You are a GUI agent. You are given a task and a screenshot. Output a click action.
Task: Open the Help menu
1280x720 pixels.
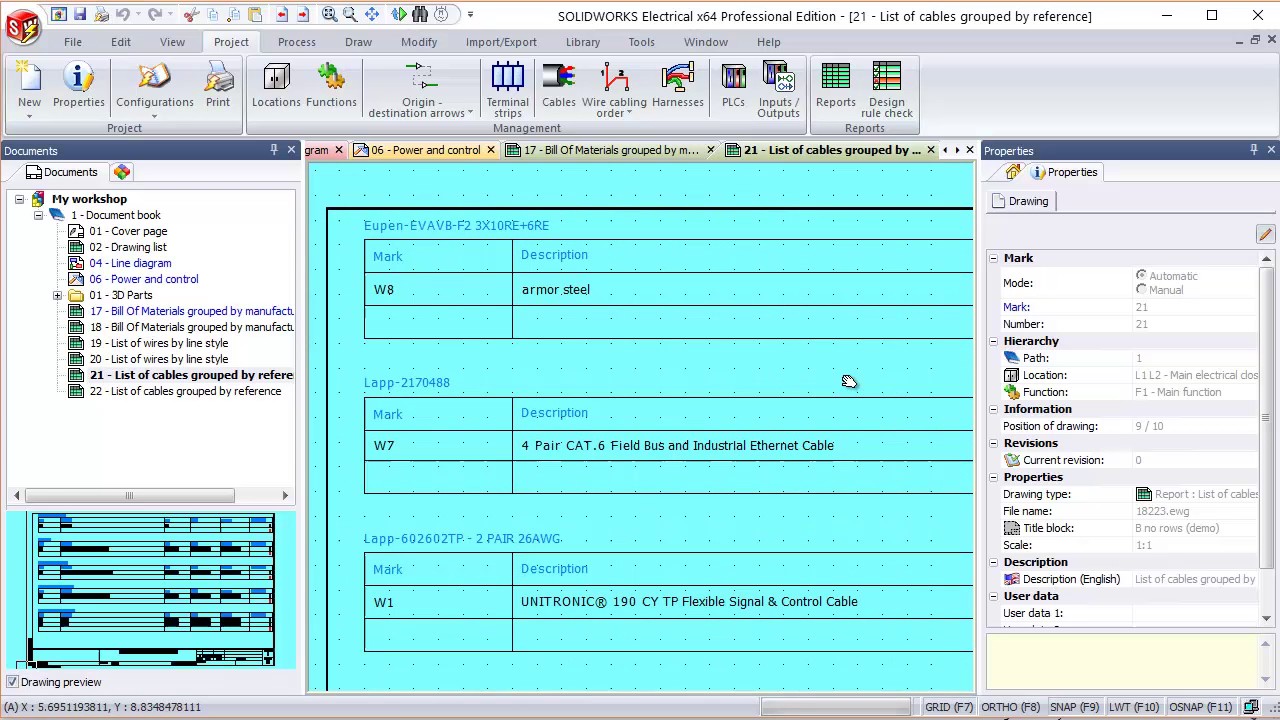point(768,42)
